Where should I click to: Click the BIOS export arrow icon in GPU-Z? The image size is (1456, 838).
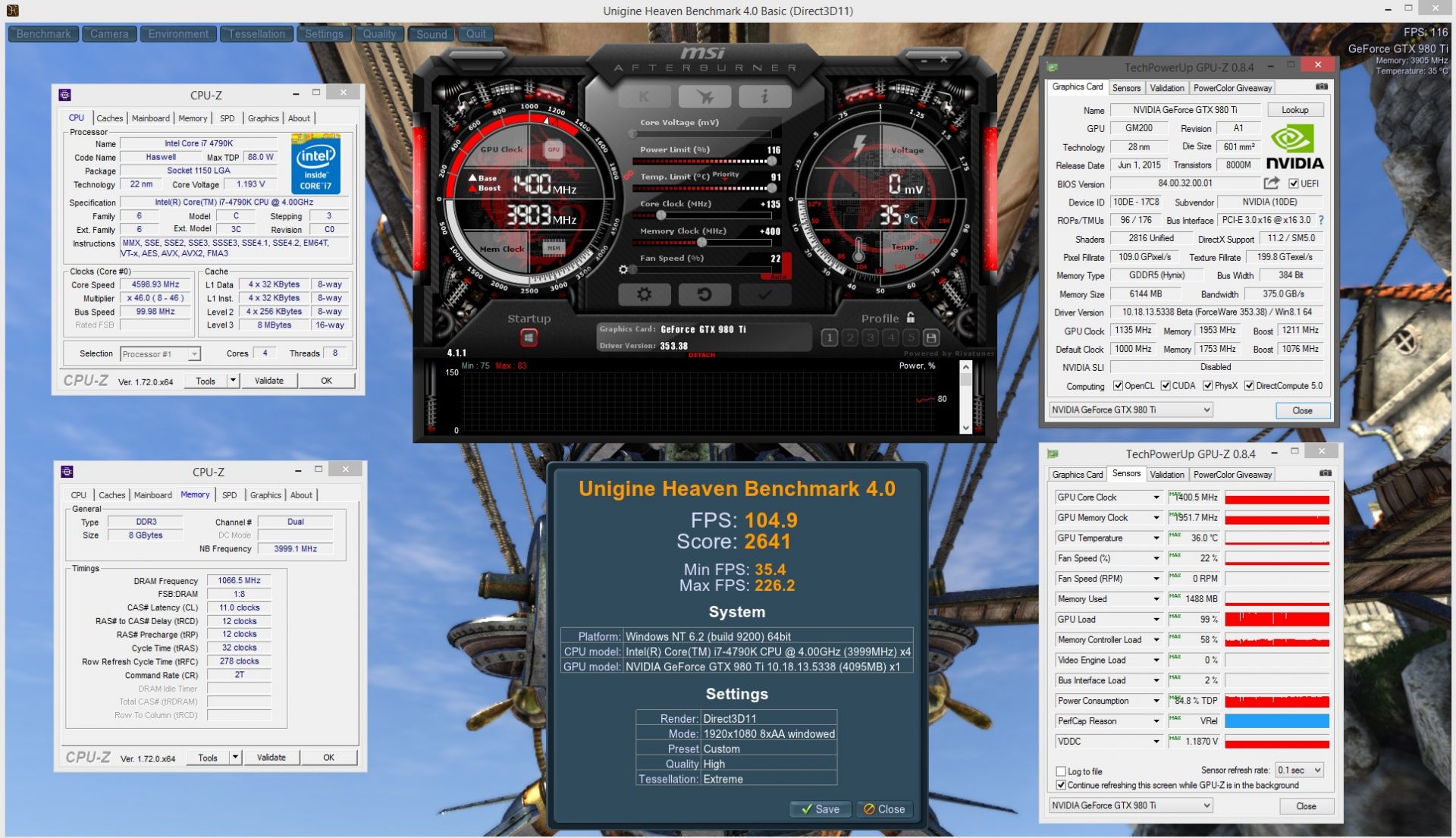(x=1272, y=184)
